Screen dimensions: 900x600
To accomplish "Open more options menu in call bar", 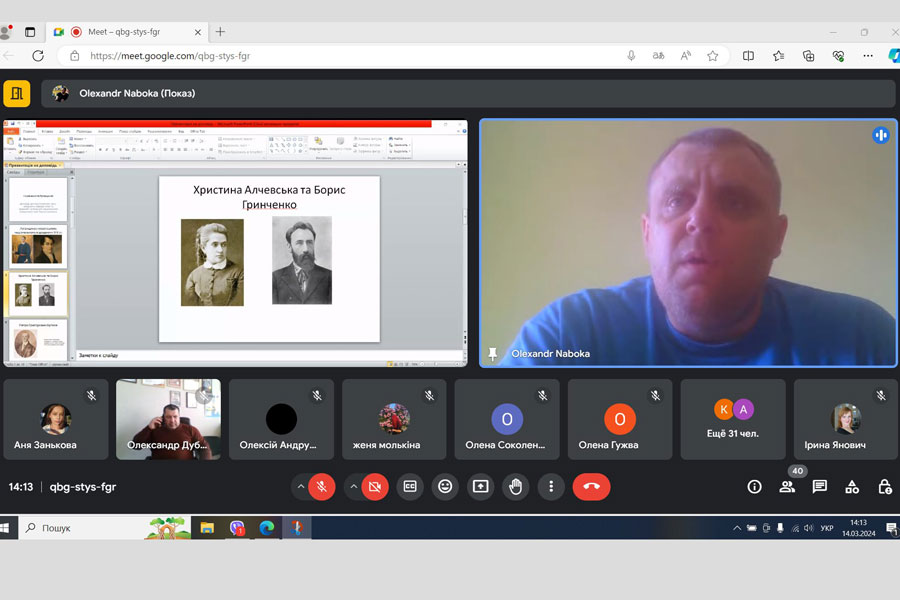I will [x=551, y=487].
